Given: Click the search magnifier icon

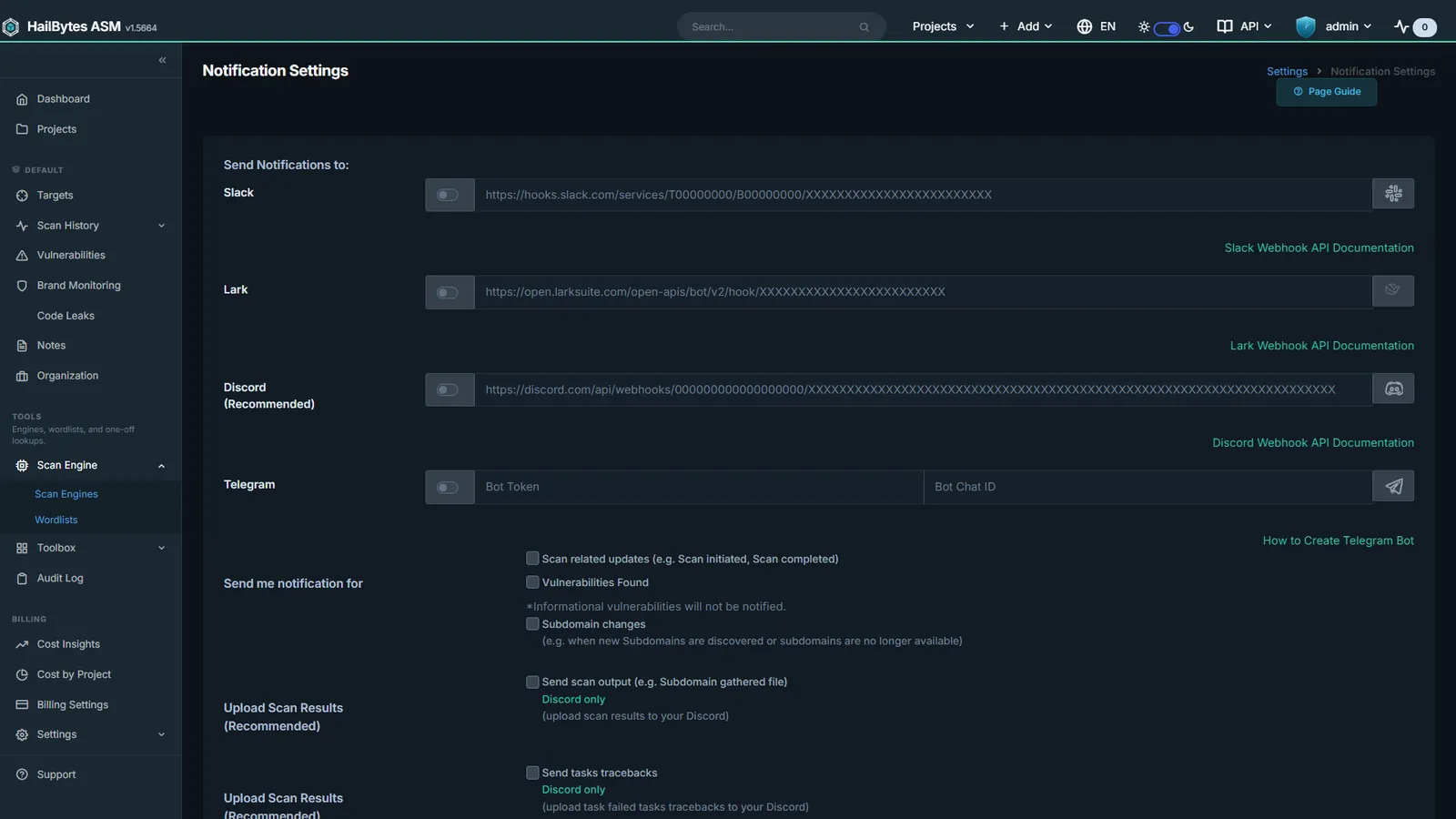Looking at the screenshot, I should pyautogui.click(x=864, y=27).
